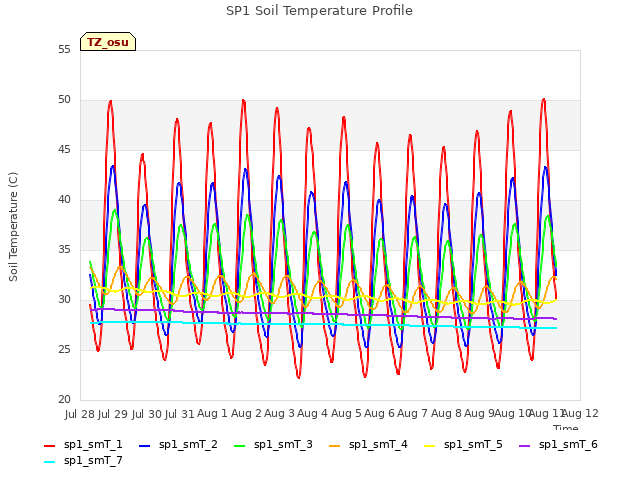This screenshot has height=480, width=640.
Task: Click the 35 y-axis tick label
Action: (x=64, y=249)
